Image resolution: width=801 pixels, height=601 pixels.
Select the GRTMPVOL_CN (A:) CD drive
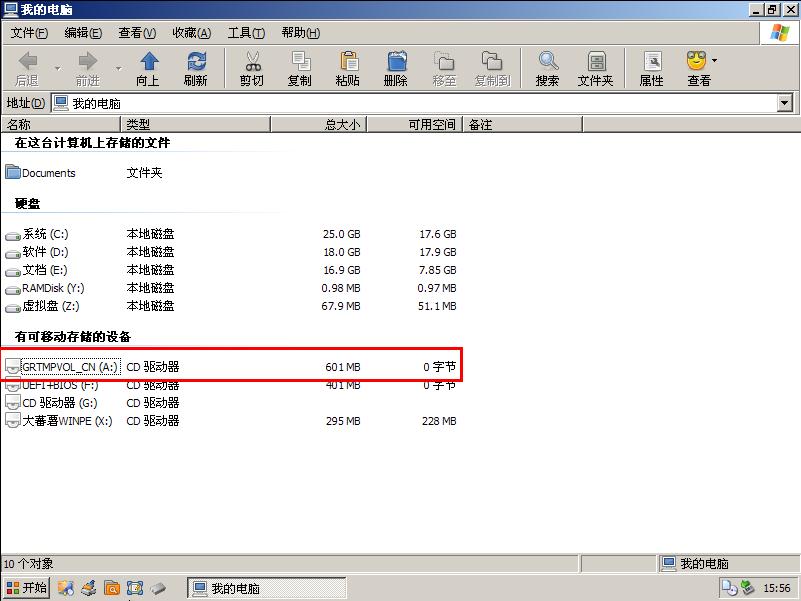pyautogui.click(x=60, y=366)
